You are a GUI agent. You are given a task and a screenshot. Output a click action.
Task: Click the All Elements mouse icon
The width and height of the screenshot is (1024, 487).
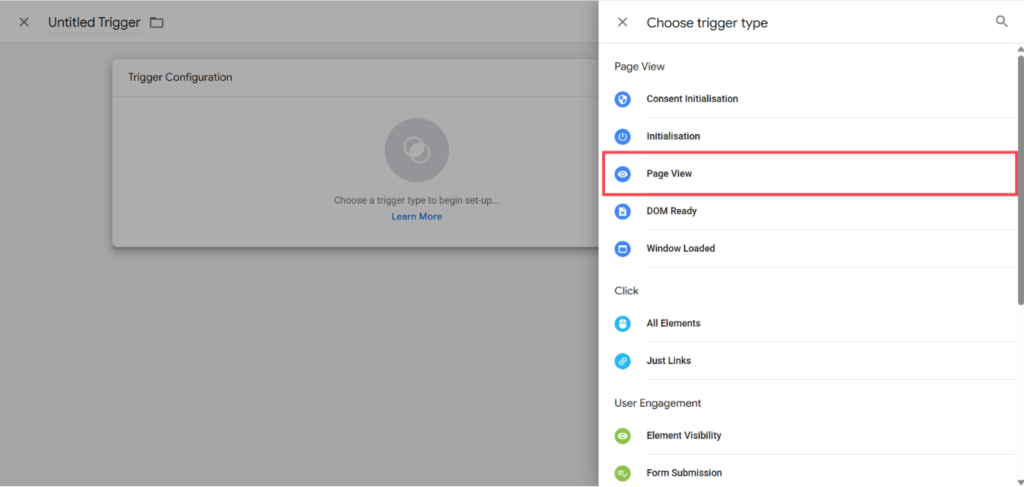622,324
